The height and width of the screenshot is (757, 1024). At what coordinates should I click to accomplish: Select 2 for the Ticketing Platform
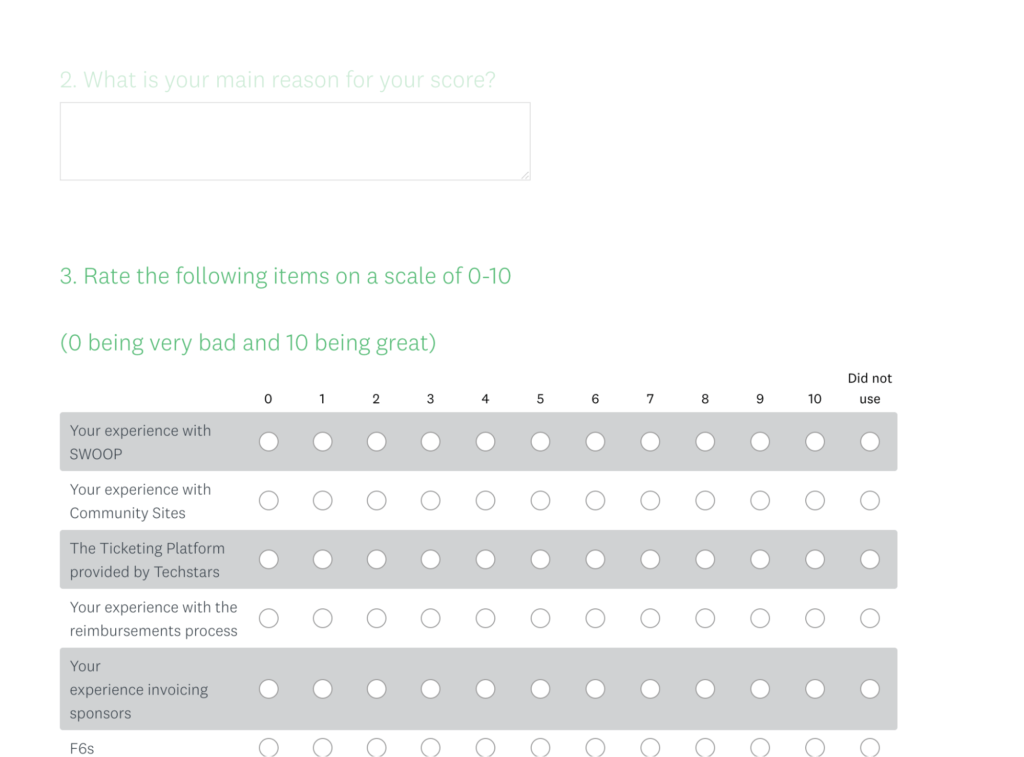click(x=376, y=559)
